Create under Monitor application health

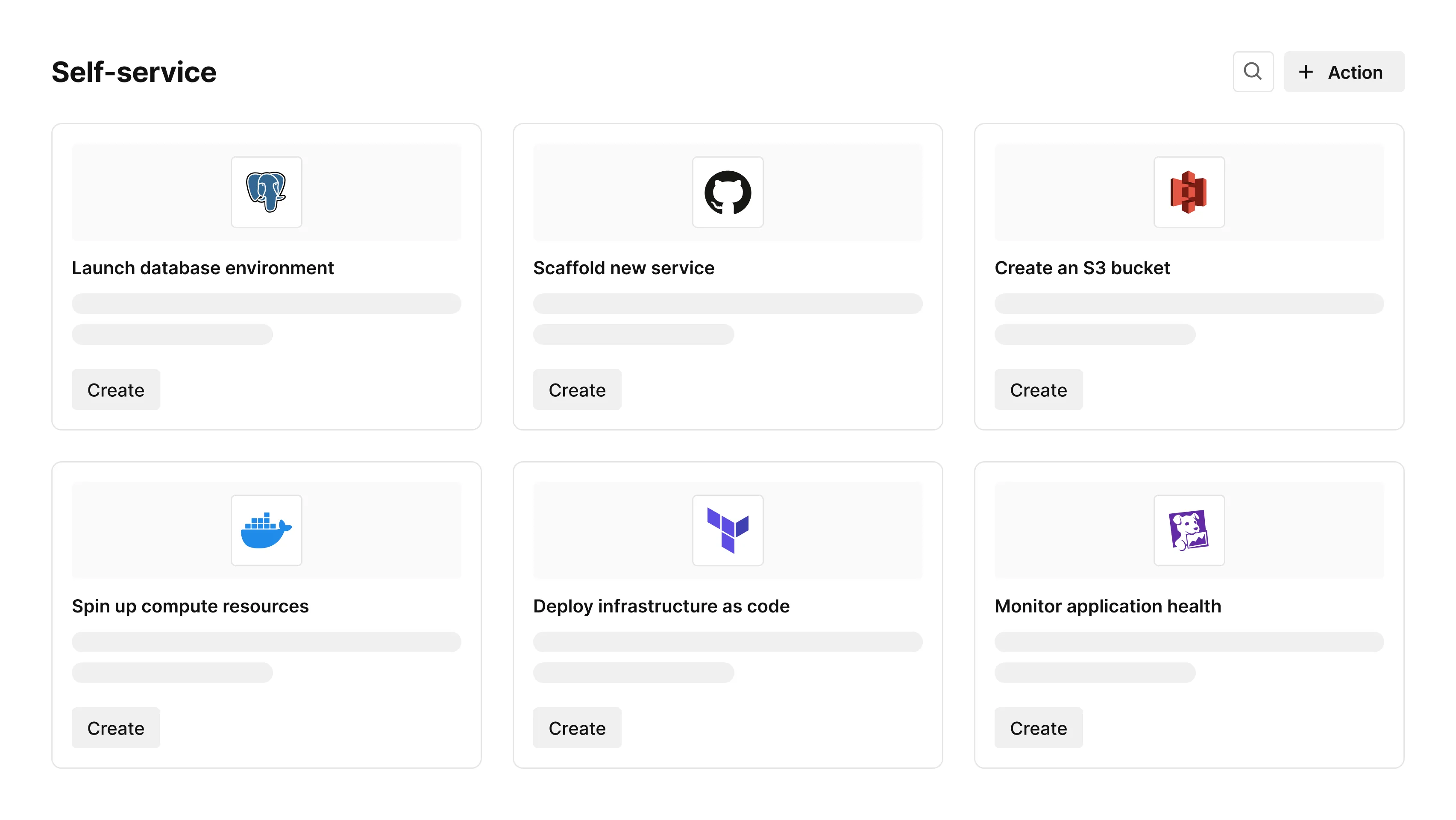(x=1038, y=727)
